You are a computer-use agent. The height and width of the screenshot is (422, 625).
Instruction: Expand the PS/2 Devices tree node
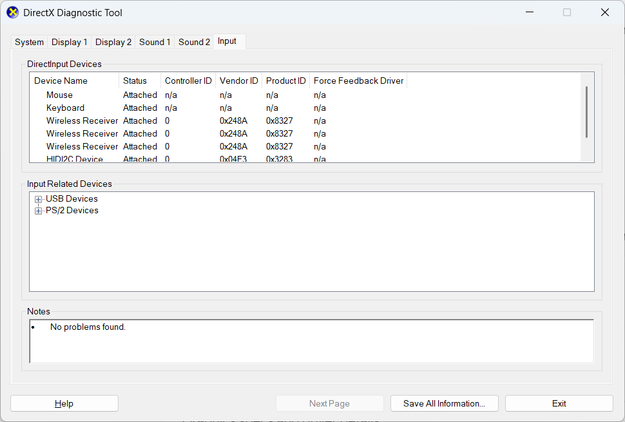(38, 211)
